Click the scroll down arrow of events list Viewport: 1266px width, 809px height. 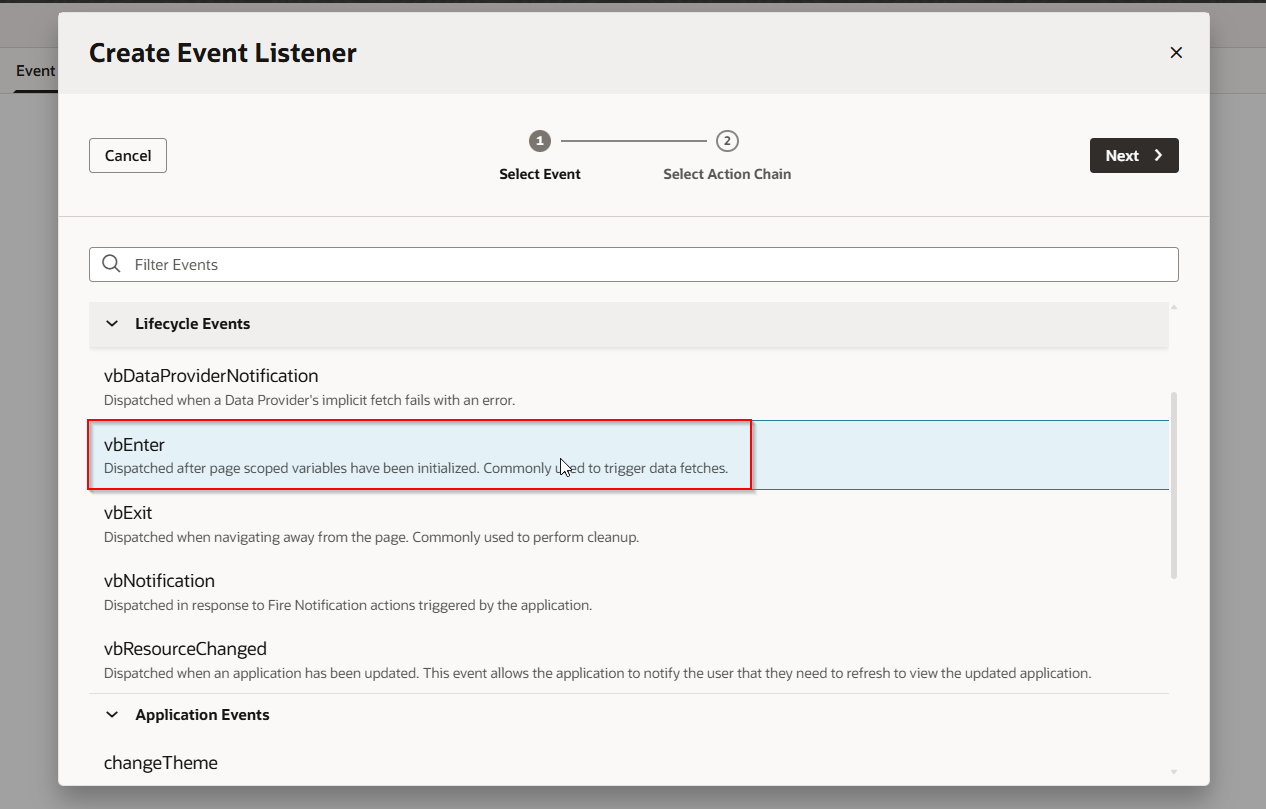[x=1174, y=772]
